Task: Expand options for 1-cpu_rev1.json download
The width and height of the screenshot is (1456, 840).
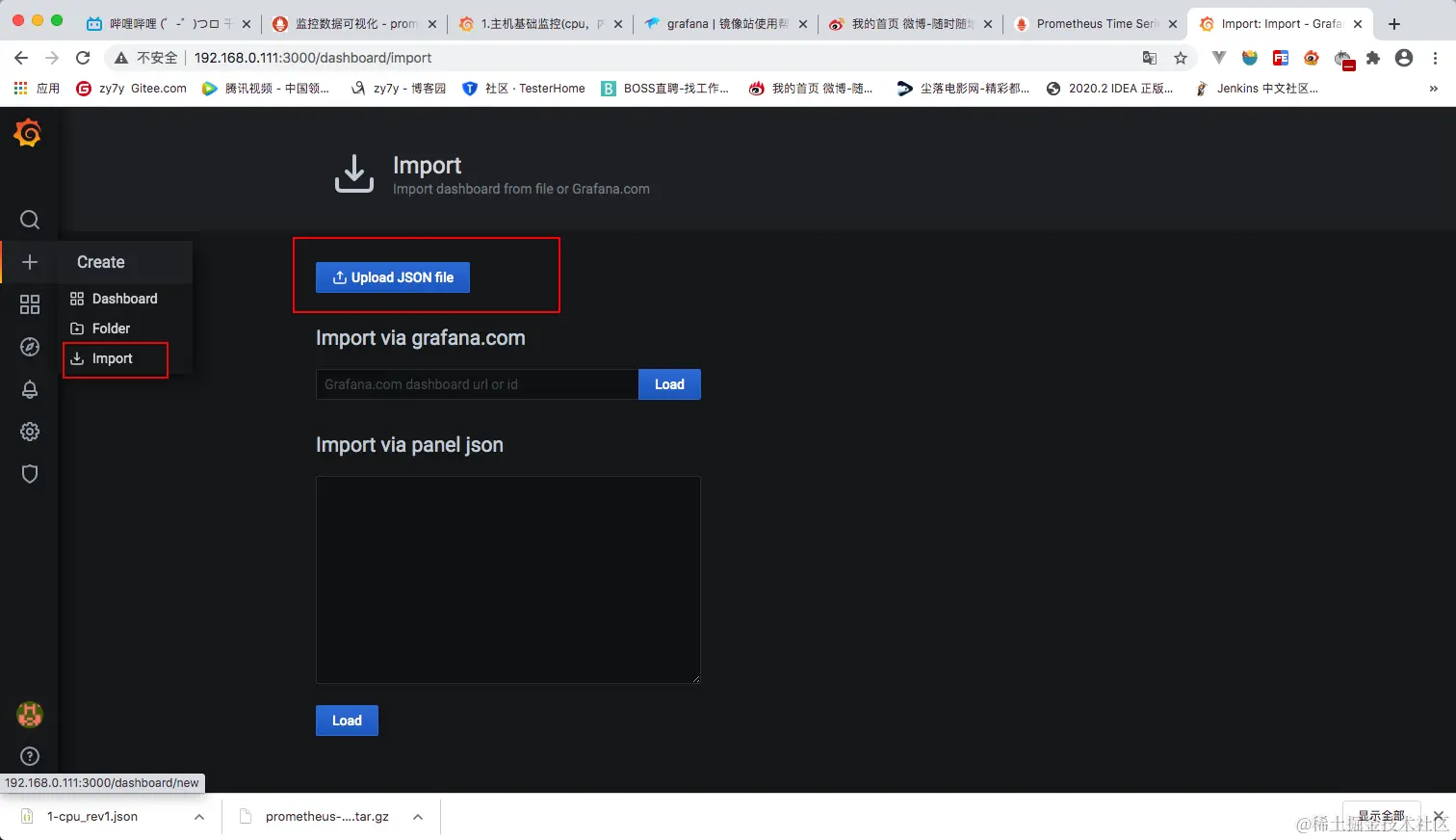Action: pos(199,817)
